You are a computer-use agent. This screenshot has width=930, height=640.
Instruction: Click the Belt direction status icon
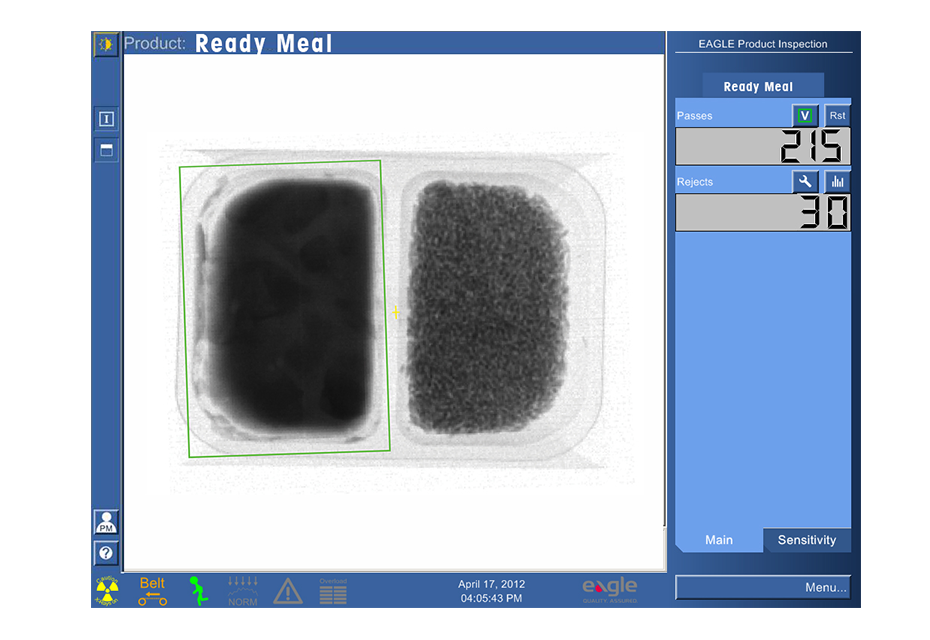point(152,590)
